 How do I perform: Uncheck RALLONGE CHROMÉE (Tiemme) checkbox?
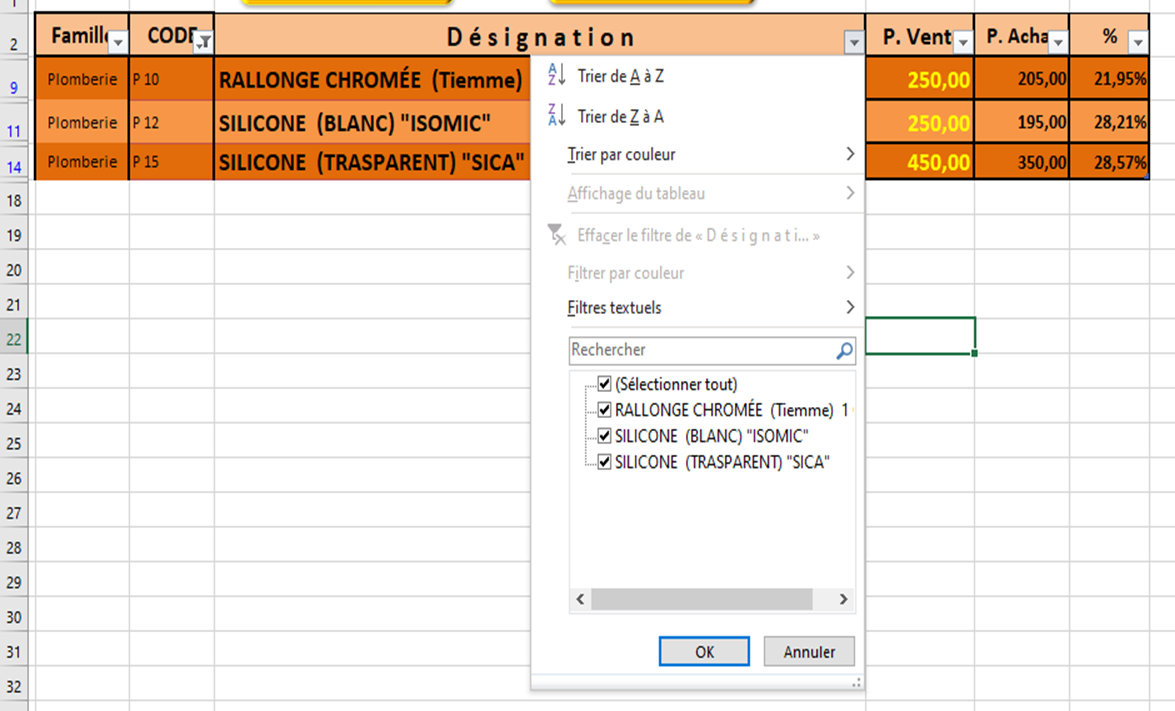pyautogui.click(x=604, y=410)
